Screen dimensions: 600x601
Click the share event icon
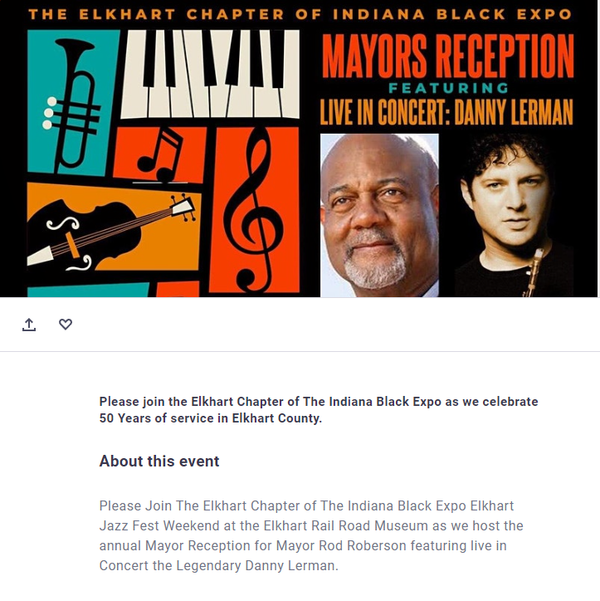(x=29, y=324)
